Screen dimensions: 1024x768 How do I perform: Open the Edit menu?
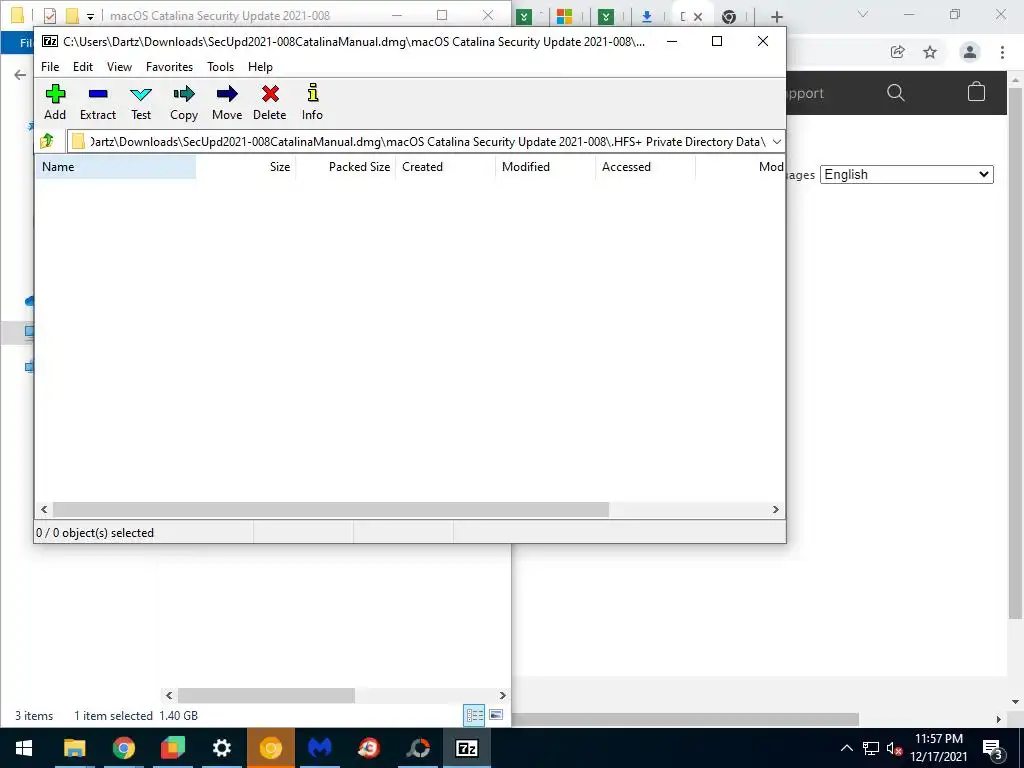coord(82,67)
